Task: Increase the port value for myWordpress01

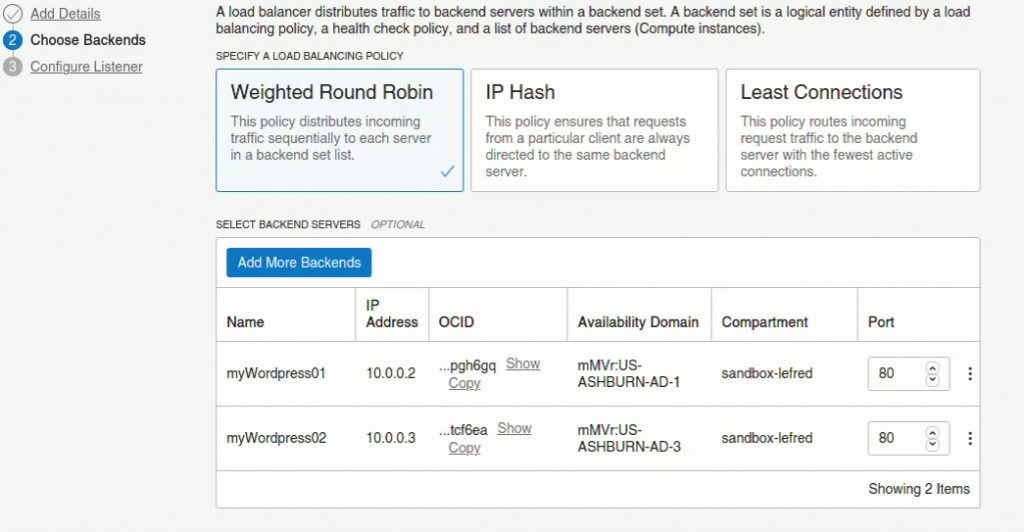Action: (933, 368)
